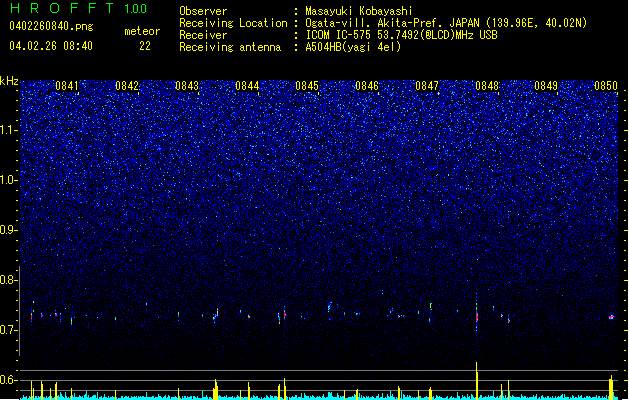
Task: Click the 0.9 kHz axis tick label
Action: (9, 230)
